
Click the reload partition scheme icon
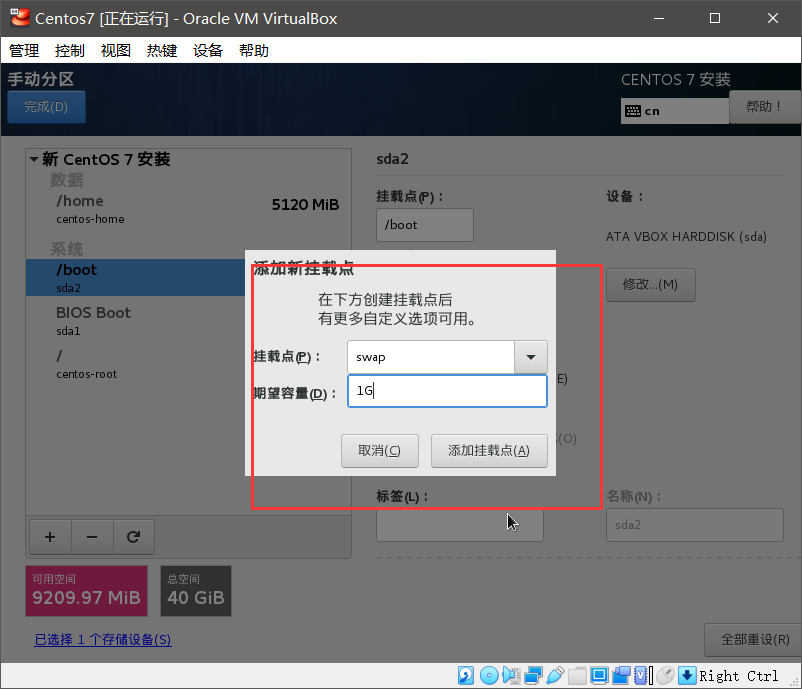coord(134,537)
